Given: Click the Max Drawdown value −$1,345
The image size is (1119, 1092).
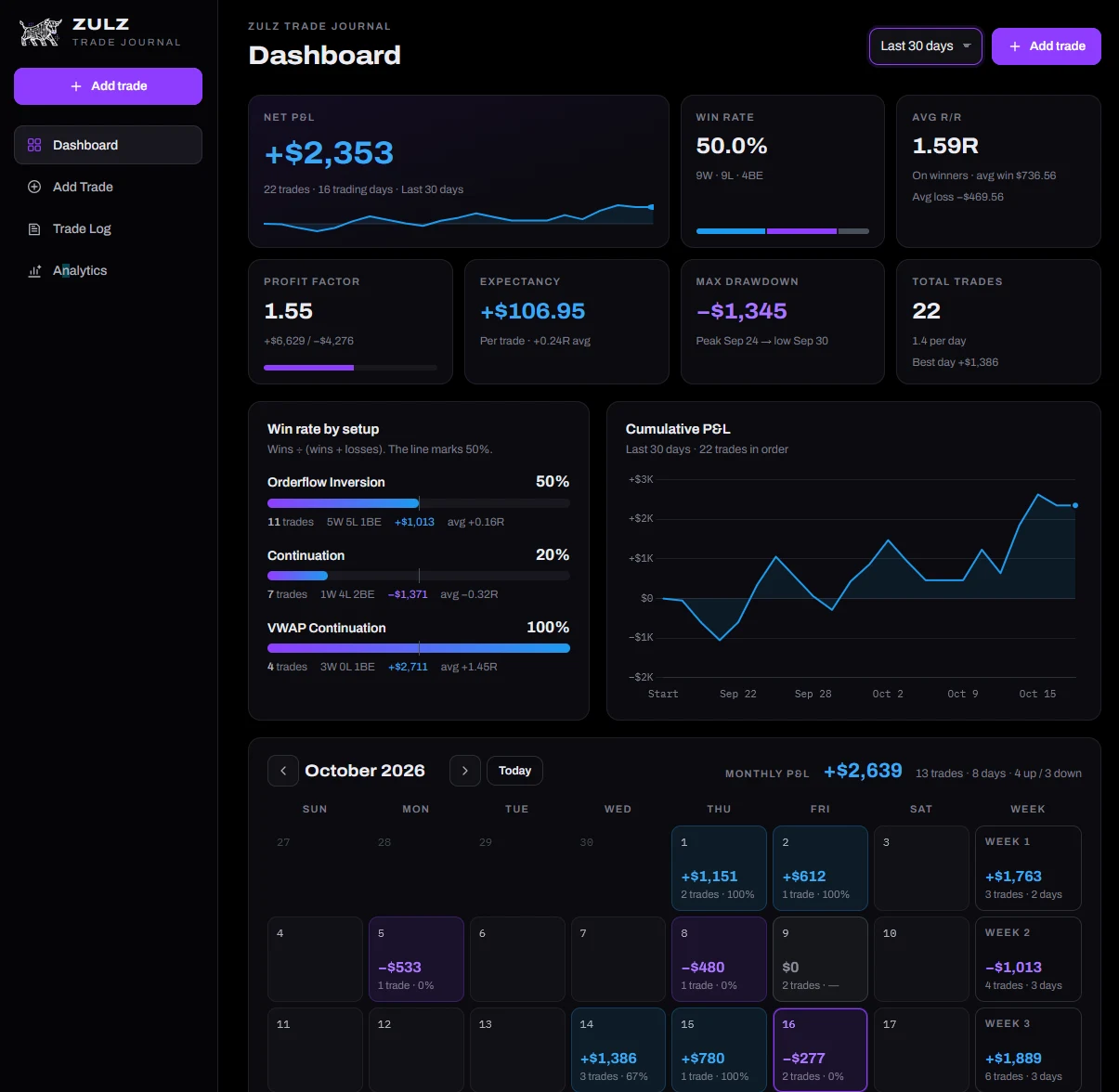Looking at the screenshot, I should [742, 311].
